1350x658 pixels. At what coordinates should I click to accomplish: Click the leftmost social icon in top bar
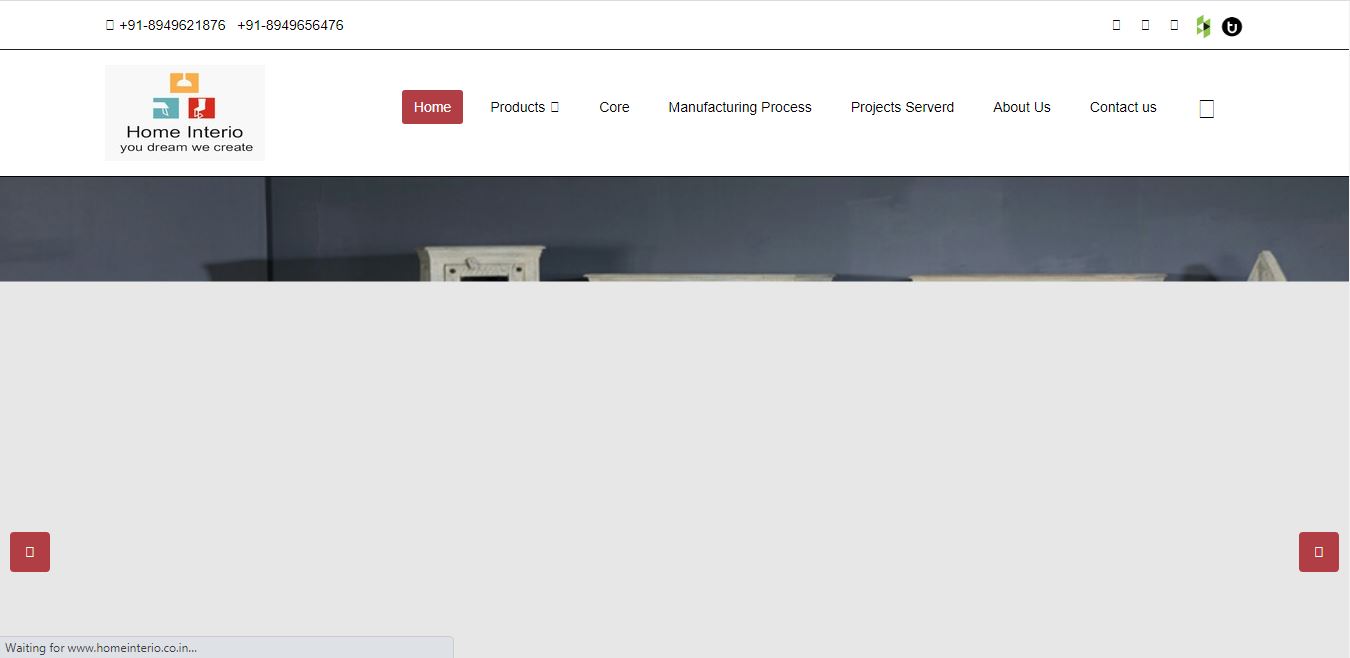tap(1116, 25)
